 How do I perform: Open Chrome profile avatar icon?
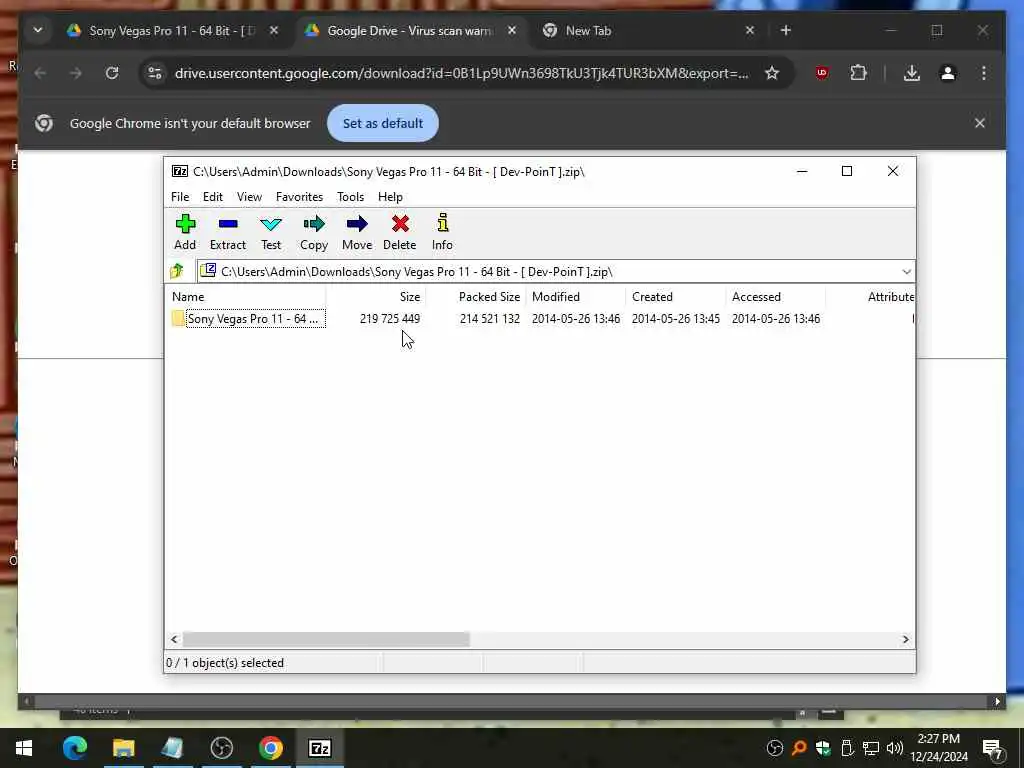(948, 73)
